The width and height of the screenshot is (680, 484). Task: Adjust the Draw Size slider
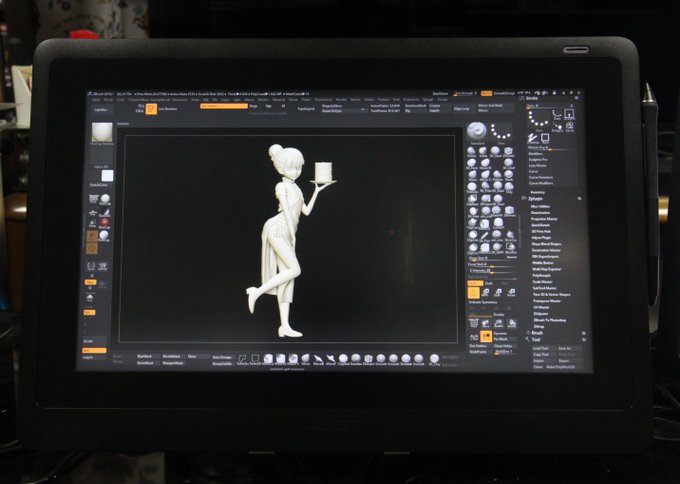(x=492, y=258)
